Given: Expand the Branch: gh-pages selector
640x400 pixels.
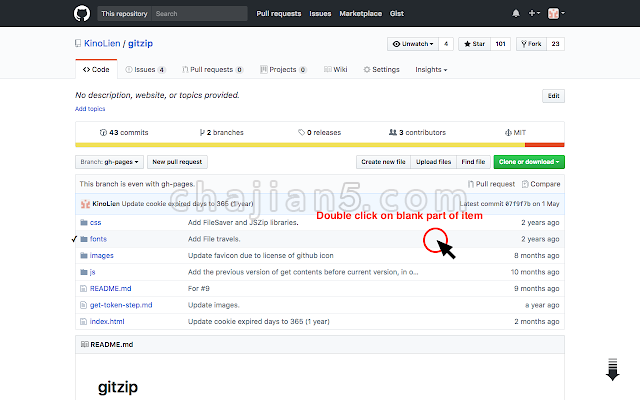Looking at the screenshot, I should [x=109, y=162].
